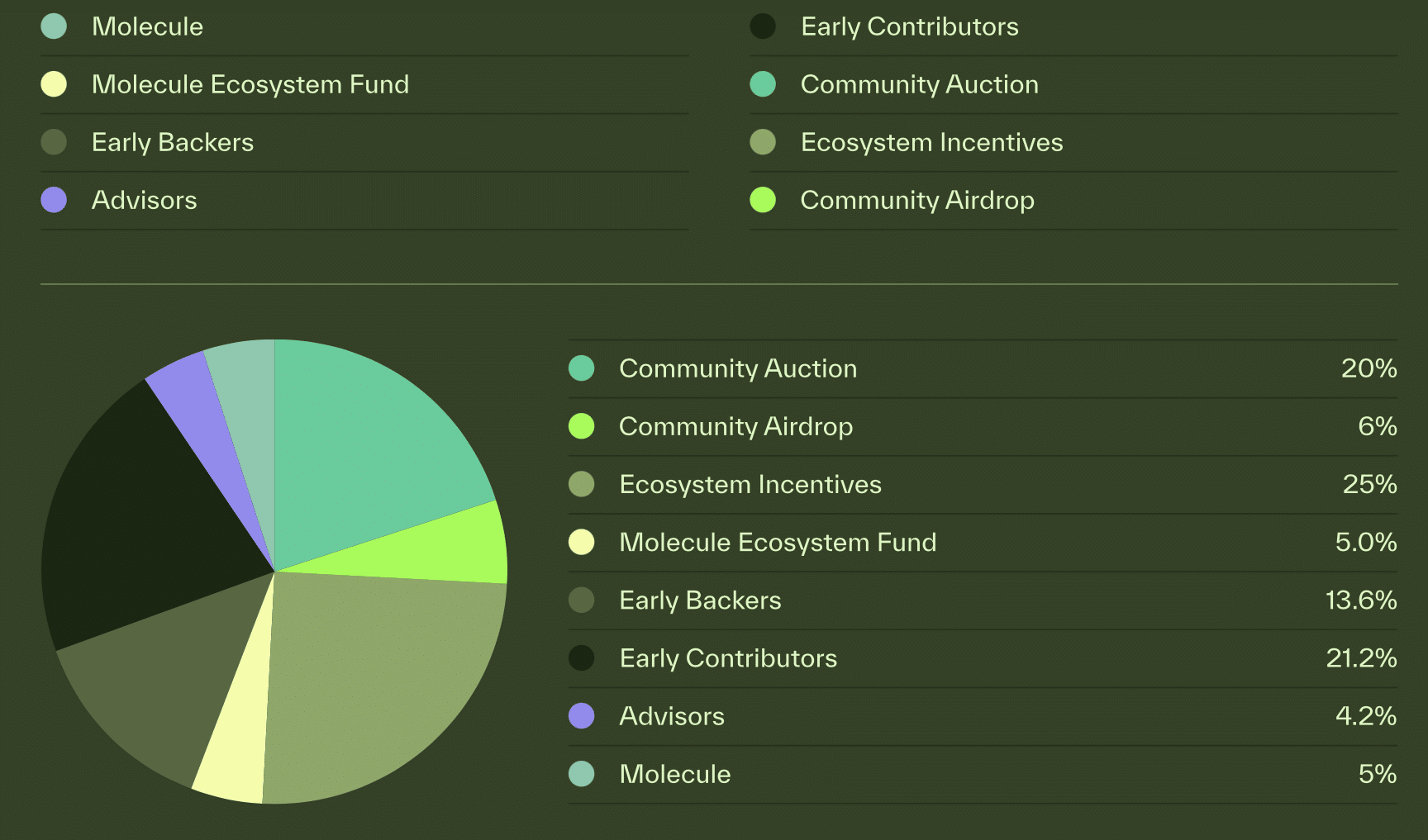Click the 13.6% value for Early Backers
The height and width of the screenshot is (840, 1428).
point(1361,600)
